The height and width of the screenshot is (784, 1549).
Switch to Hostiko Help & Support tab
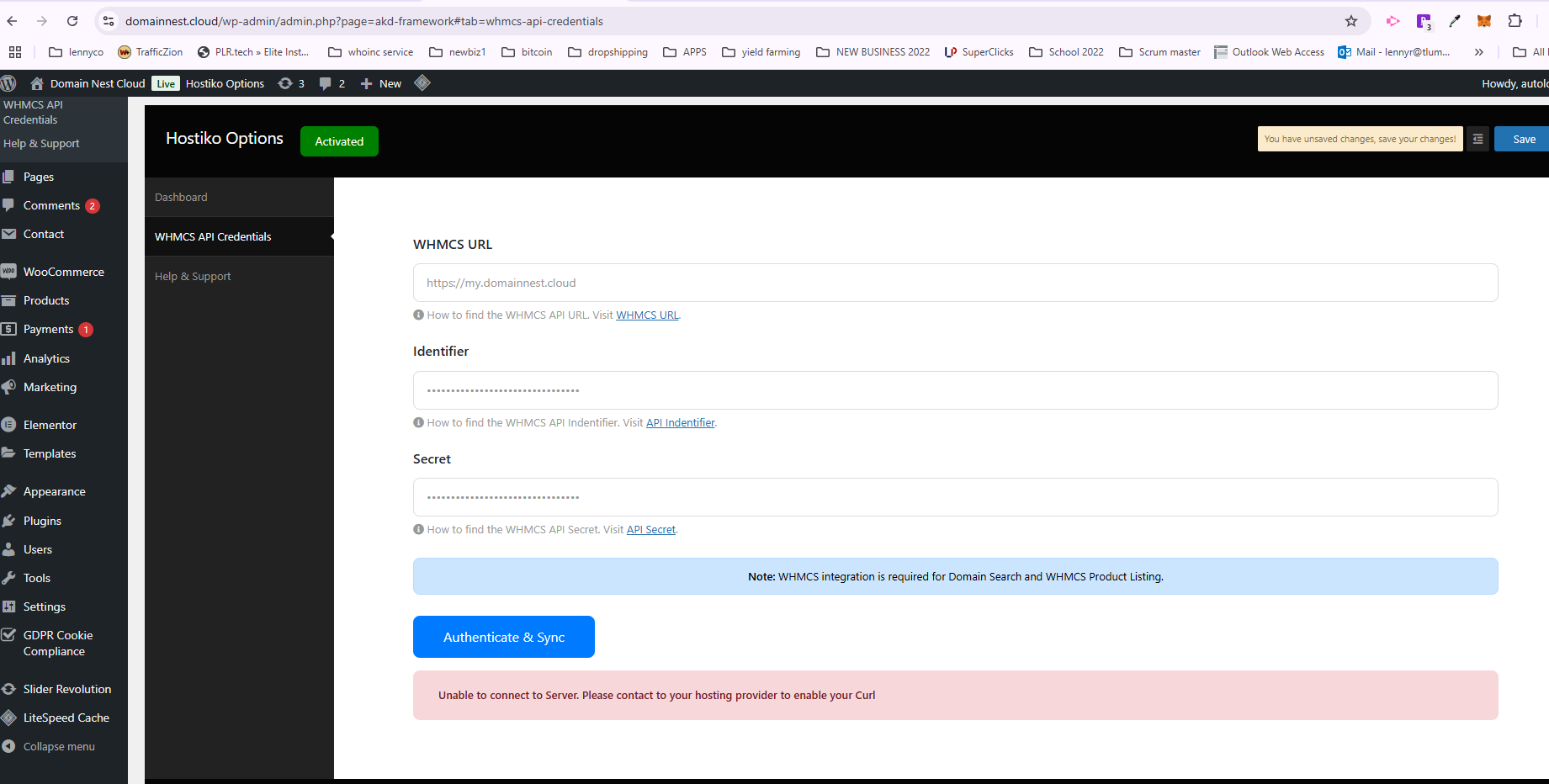(x=239, y=276)
